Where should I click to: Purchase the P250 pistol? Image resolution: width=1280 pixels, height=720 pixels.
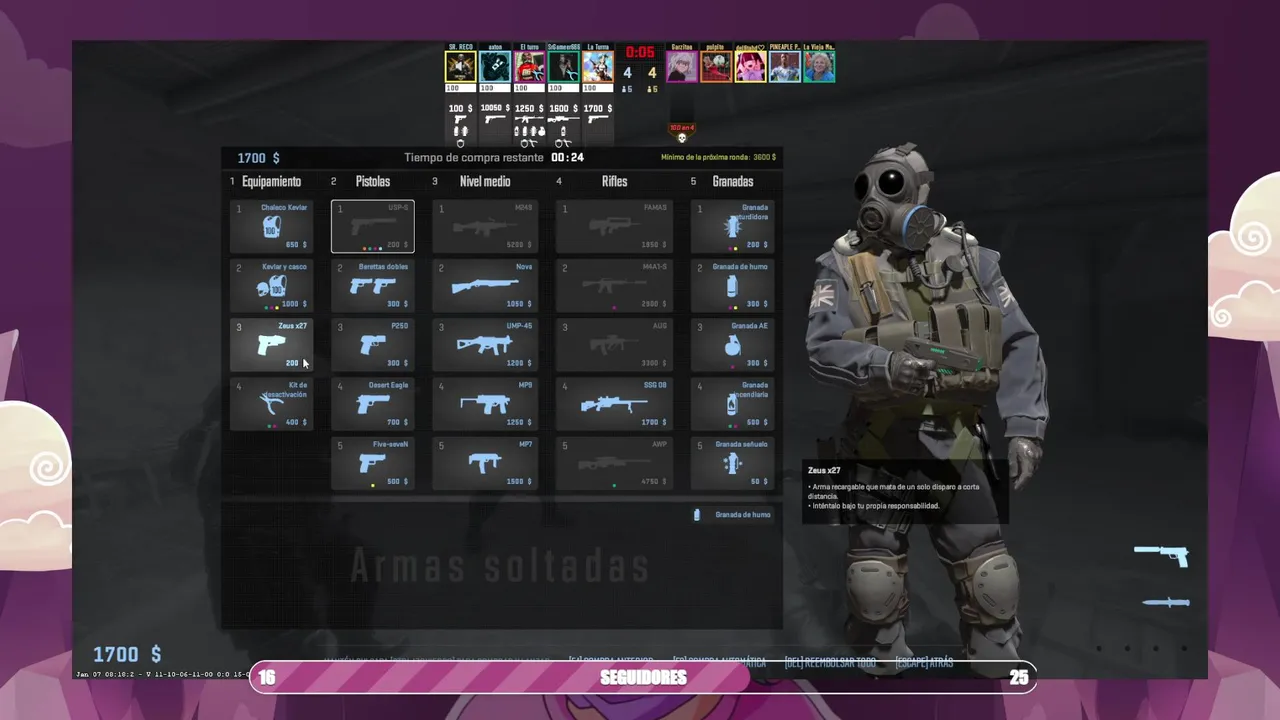tap(373, 345)
